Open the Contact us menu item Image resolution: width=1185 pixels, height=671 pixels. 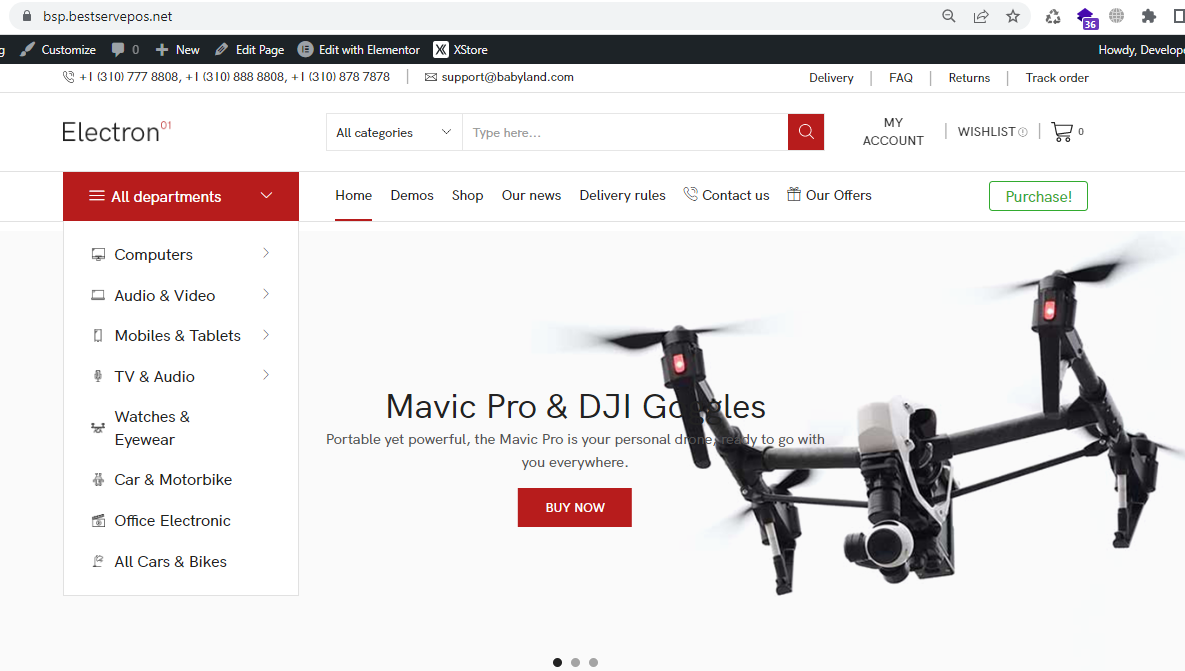click(x=726, y=195)
